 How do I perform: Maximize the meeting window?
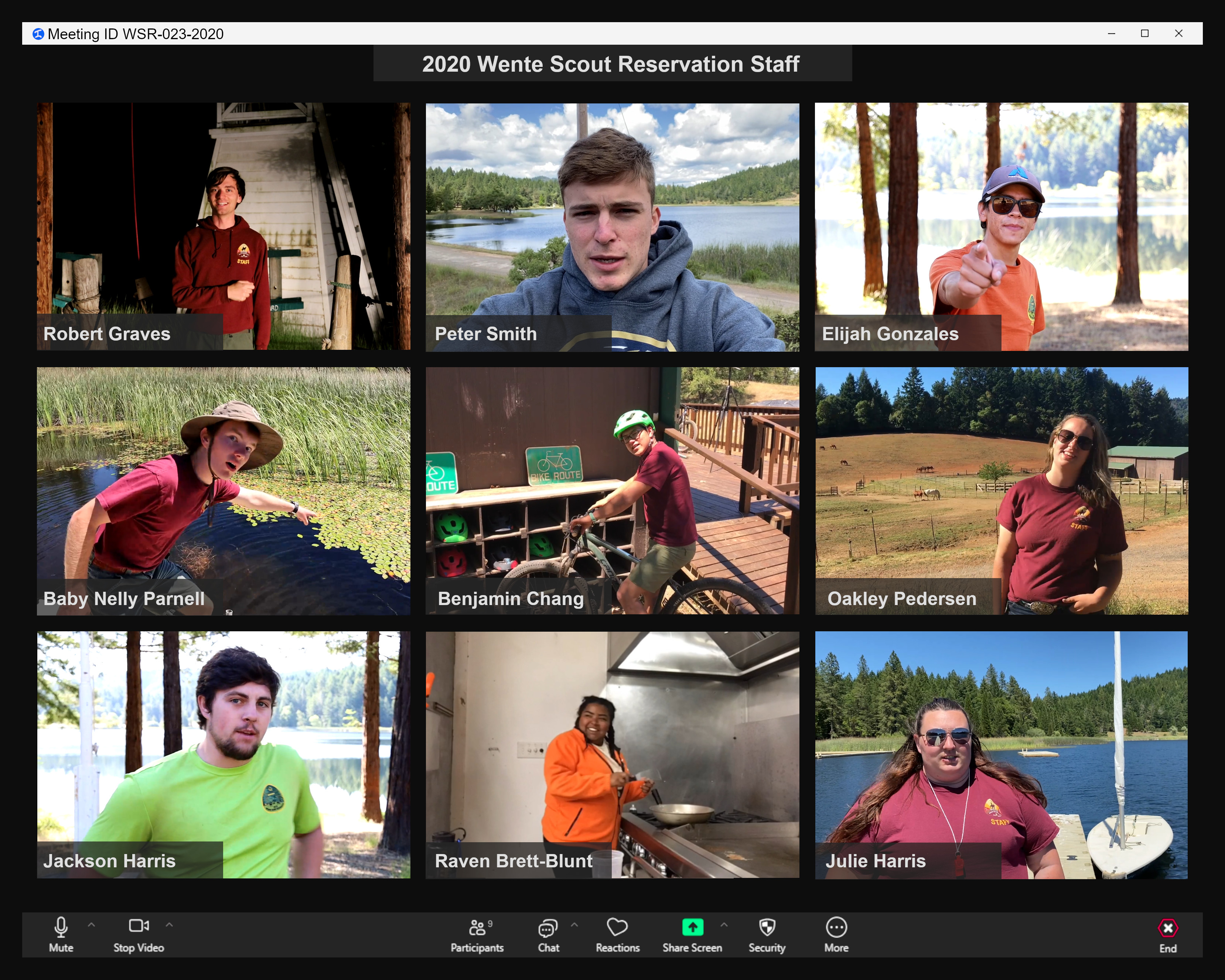(x=1145, y=34)
